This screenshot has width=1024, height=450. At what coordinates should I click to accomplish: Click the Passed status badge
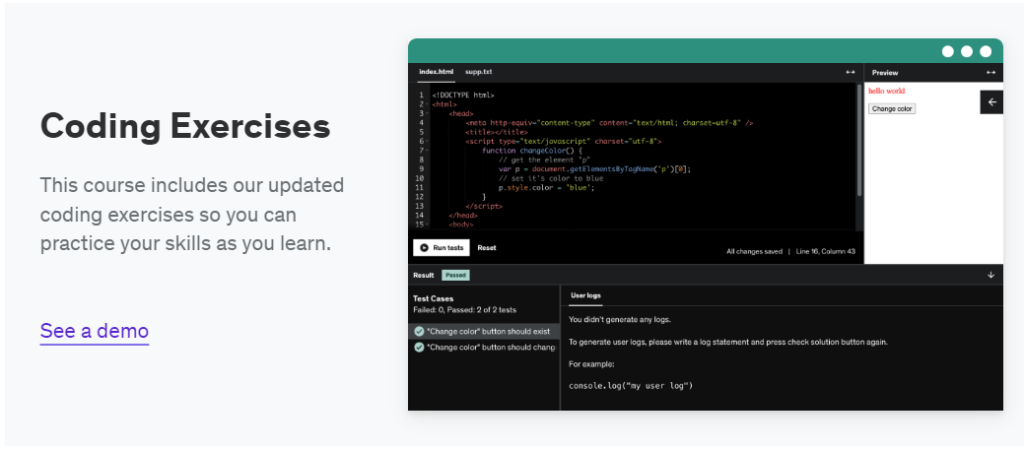456,275
